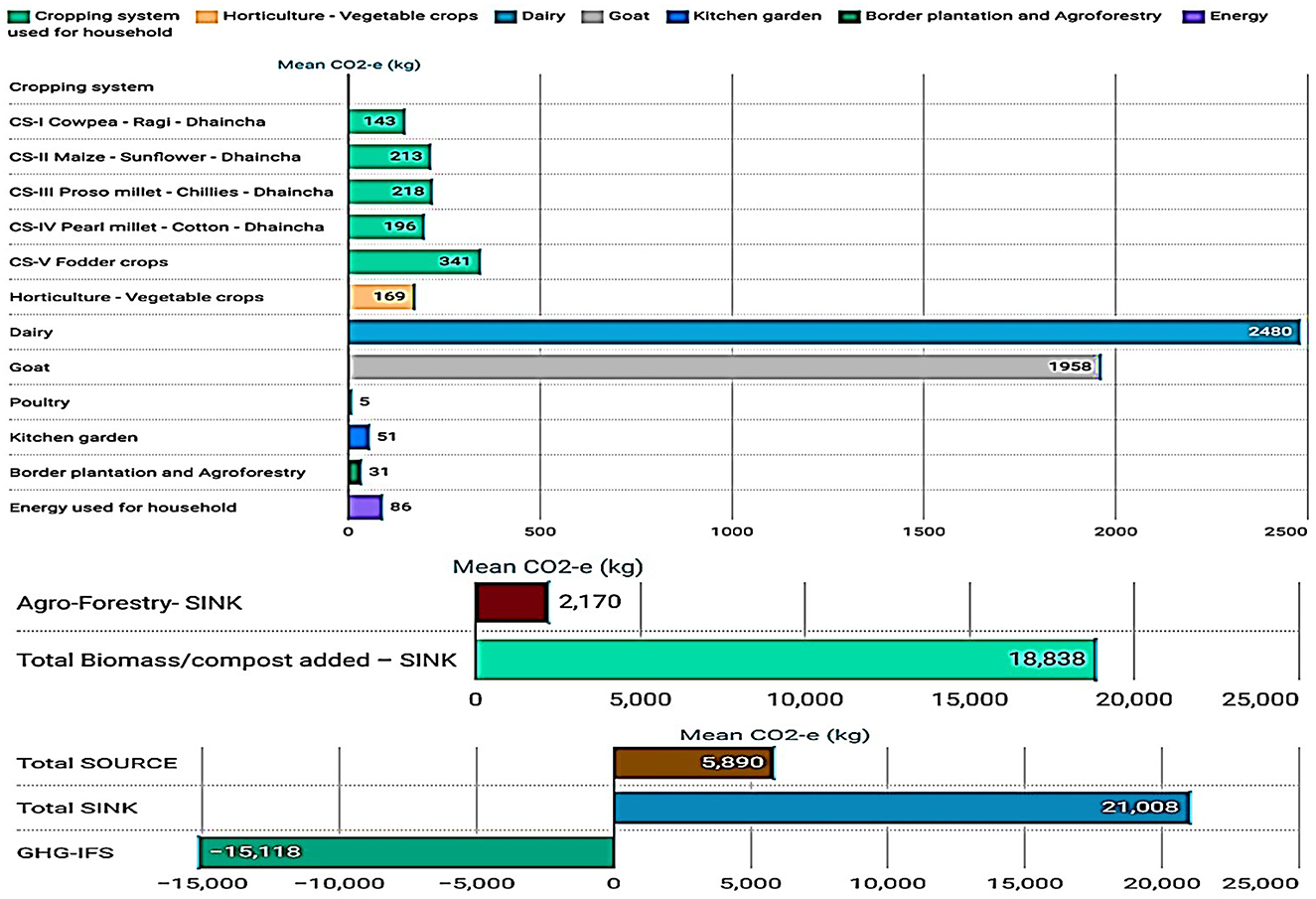Click 'Kitchen garden' text in the legend
The width and height of the screenshot is (1316, 899).
click(x=757, y=16)
